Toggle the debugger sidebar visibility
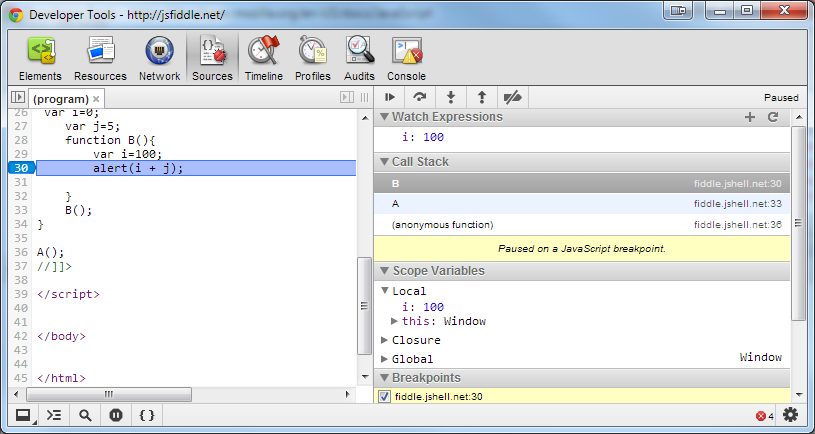The image size is (815, 434). [347, 97]
